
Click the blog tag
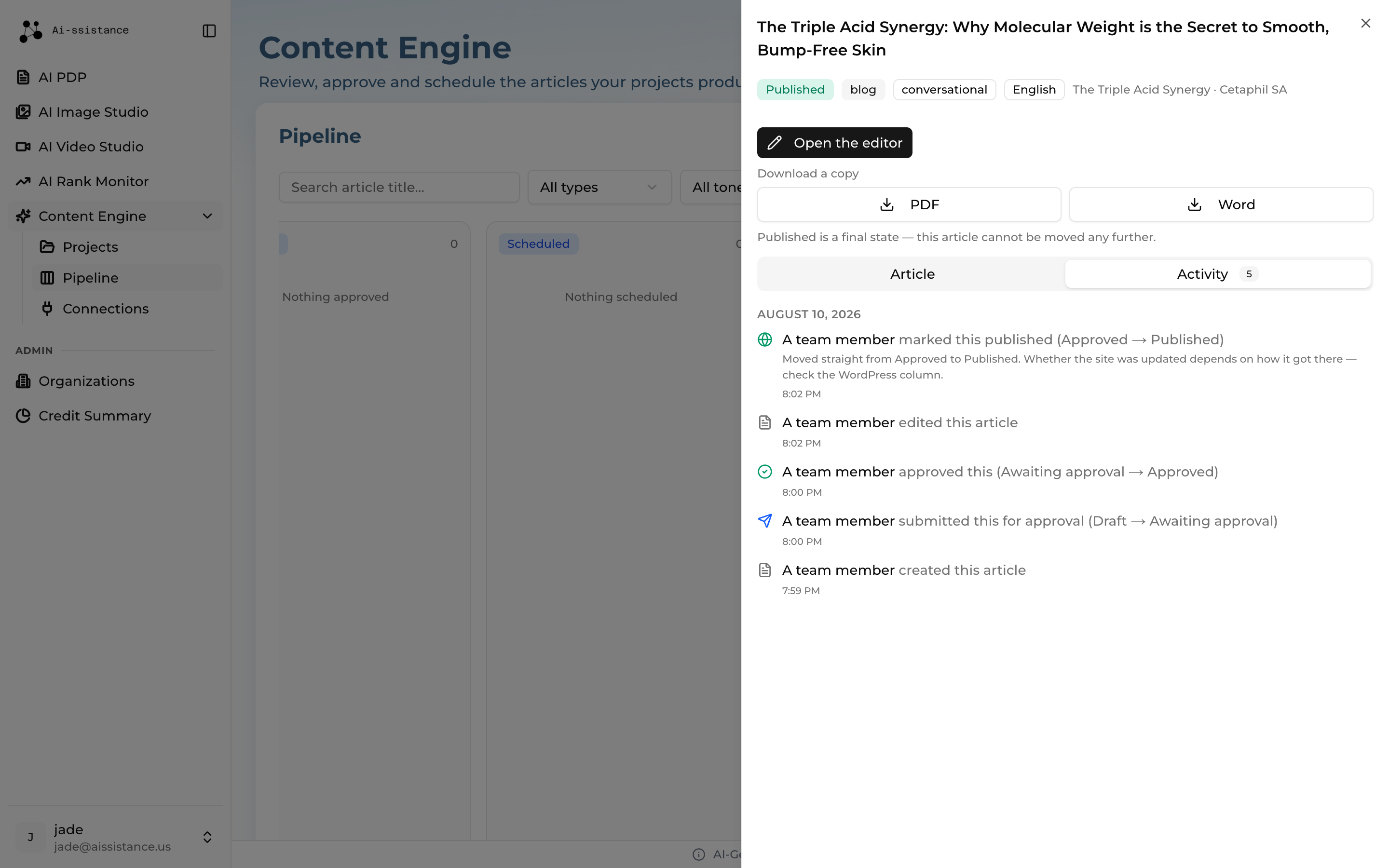click(863, 90)
